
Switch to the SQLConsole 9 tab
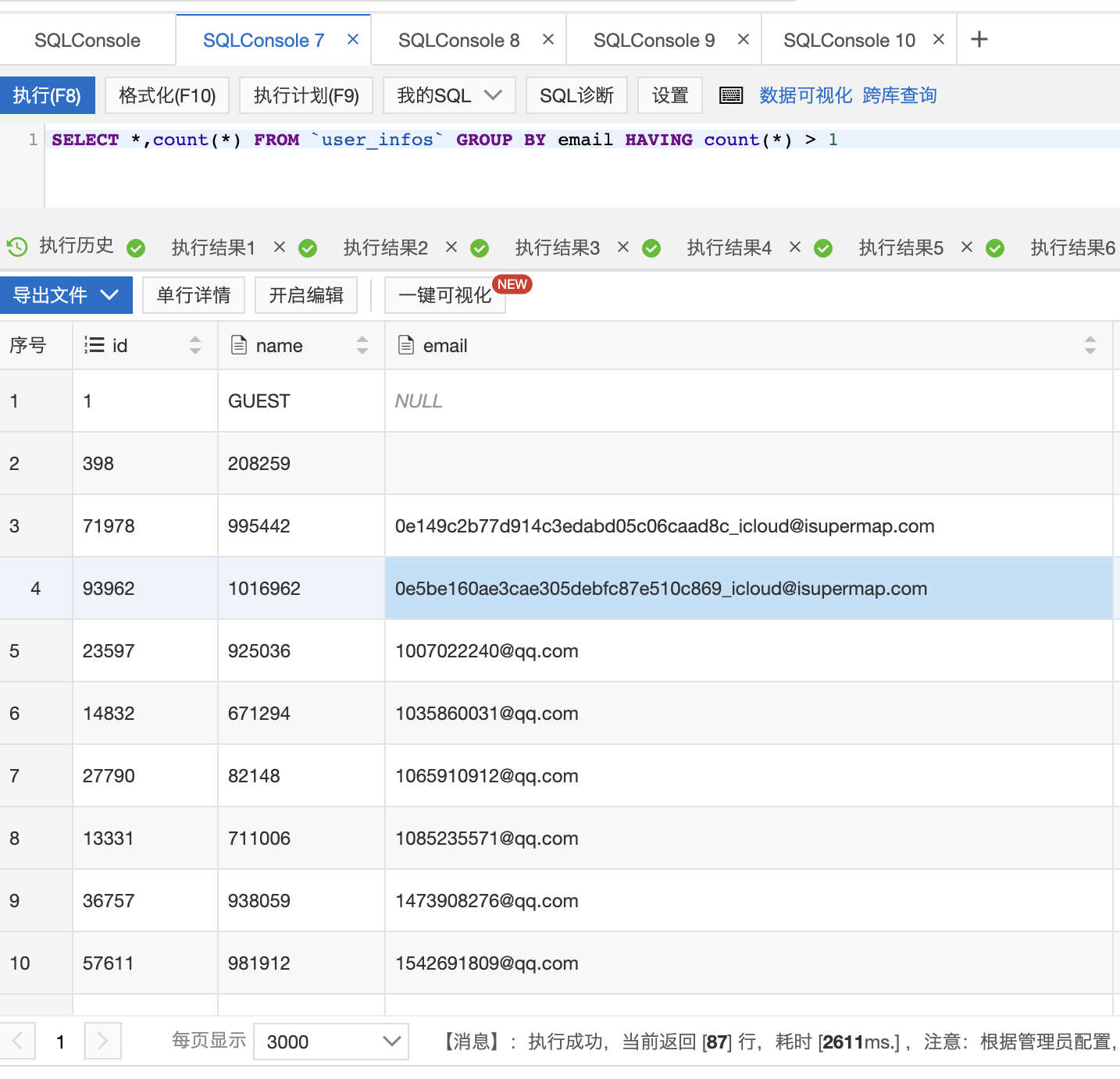(654, 41)
